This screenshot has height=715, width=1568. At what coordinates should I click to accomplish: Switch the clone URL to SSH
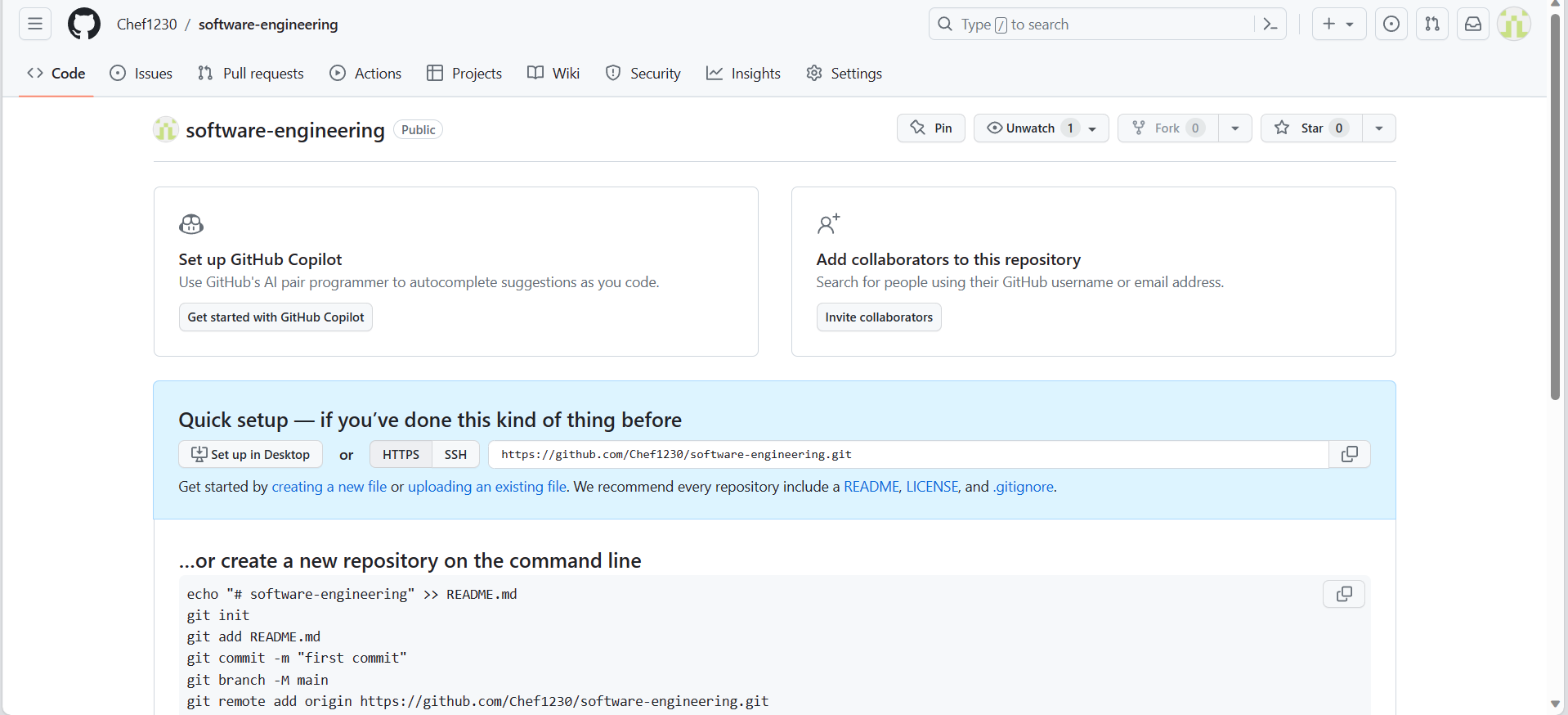click(x=455, y=455)
